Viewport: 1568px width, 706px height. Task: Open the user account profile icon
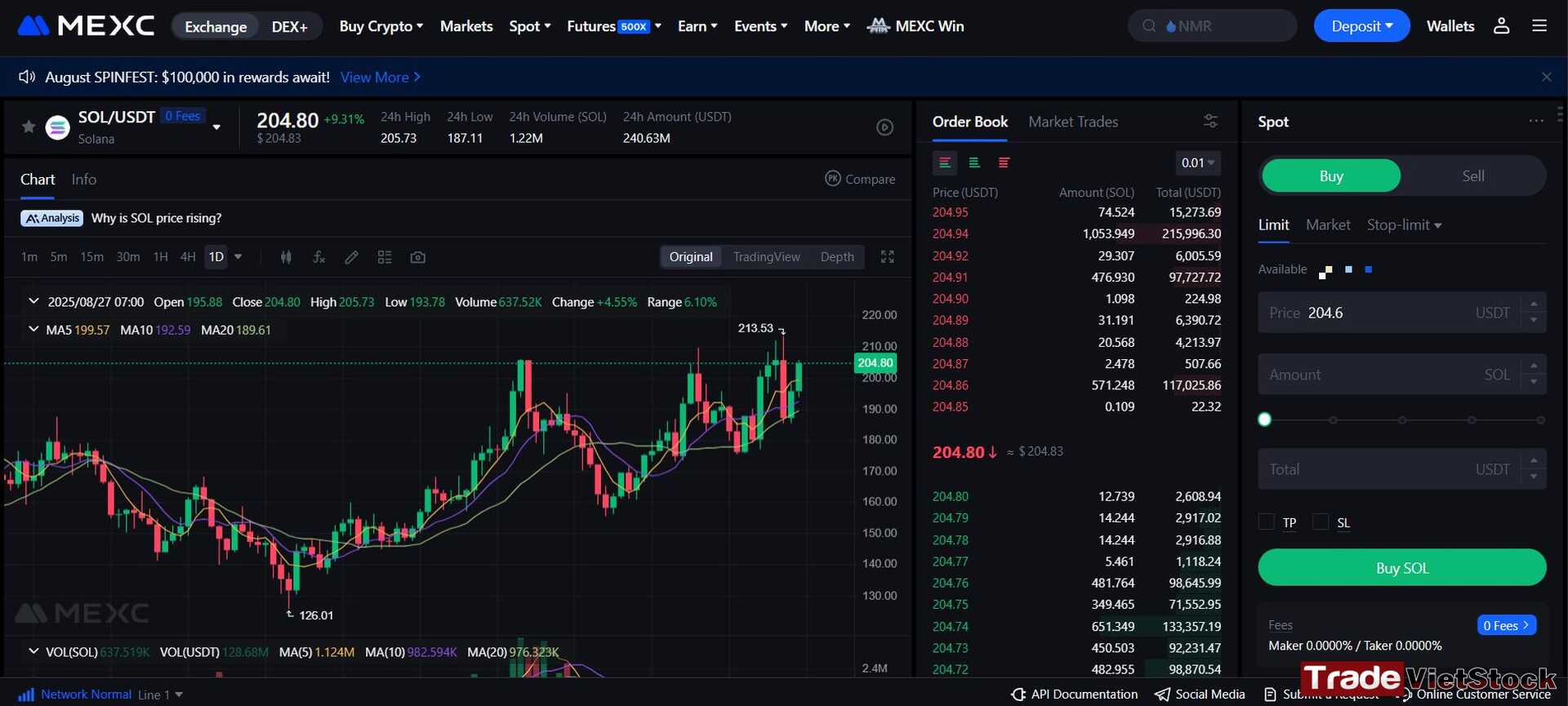pos(1501,26)
